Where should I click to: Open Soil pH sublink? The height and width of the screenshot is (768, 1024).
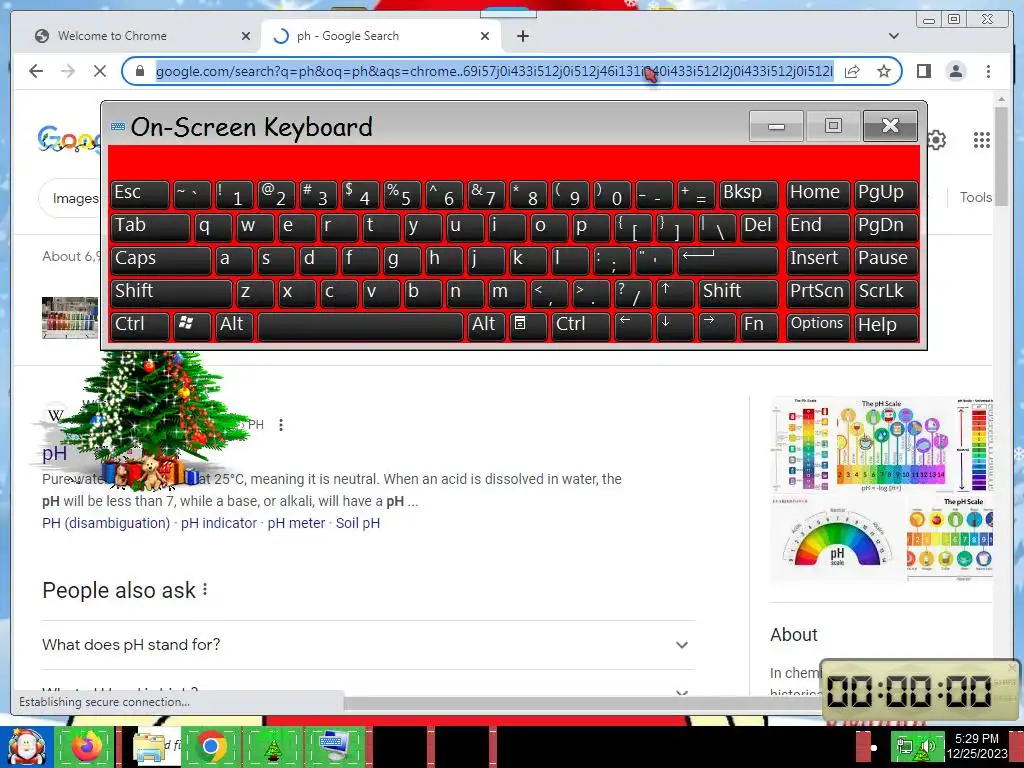tap(358, 523)
